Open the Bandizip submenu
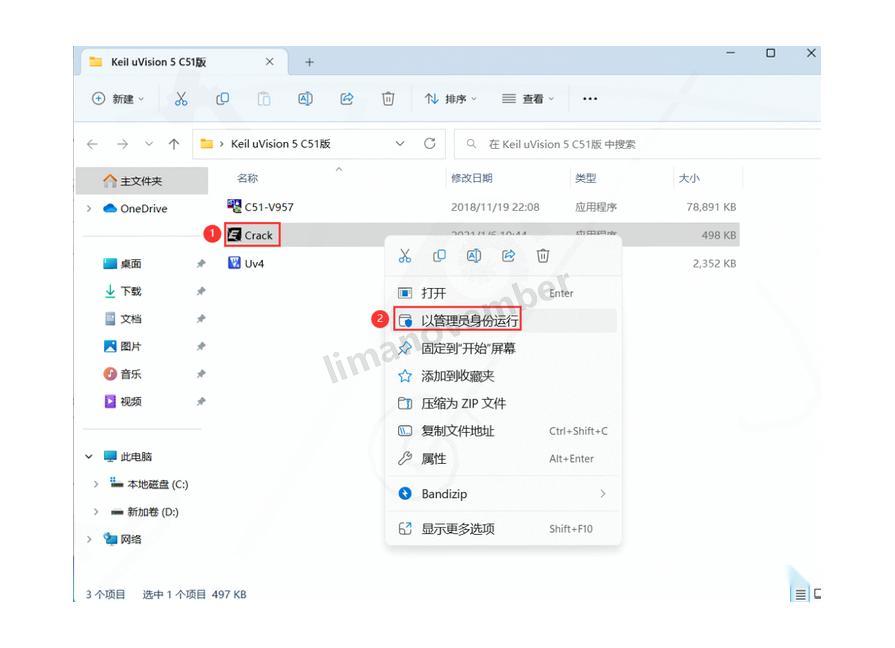Screen dimensions: 895x648 pos(503,494)
